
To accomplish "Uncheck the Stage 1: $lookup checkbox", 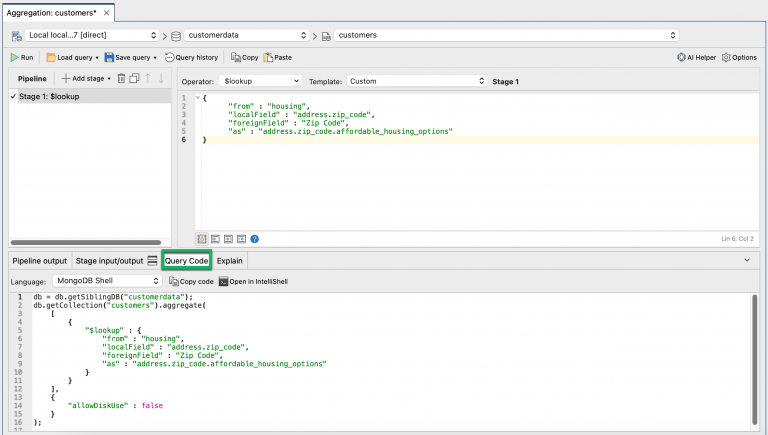I will (13, 97).
